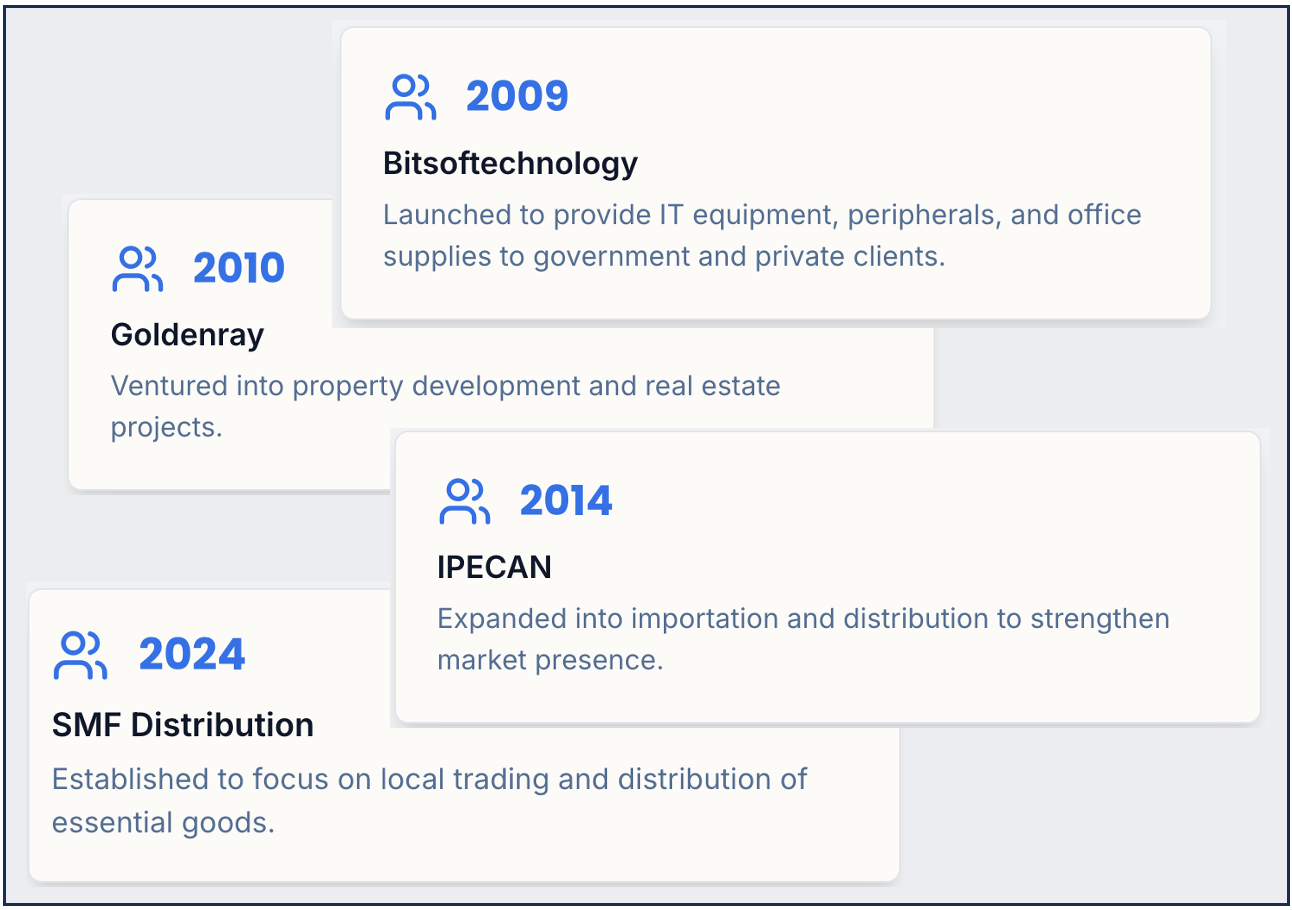
Task: Click the people icon beside 2014
Action: 464,501
